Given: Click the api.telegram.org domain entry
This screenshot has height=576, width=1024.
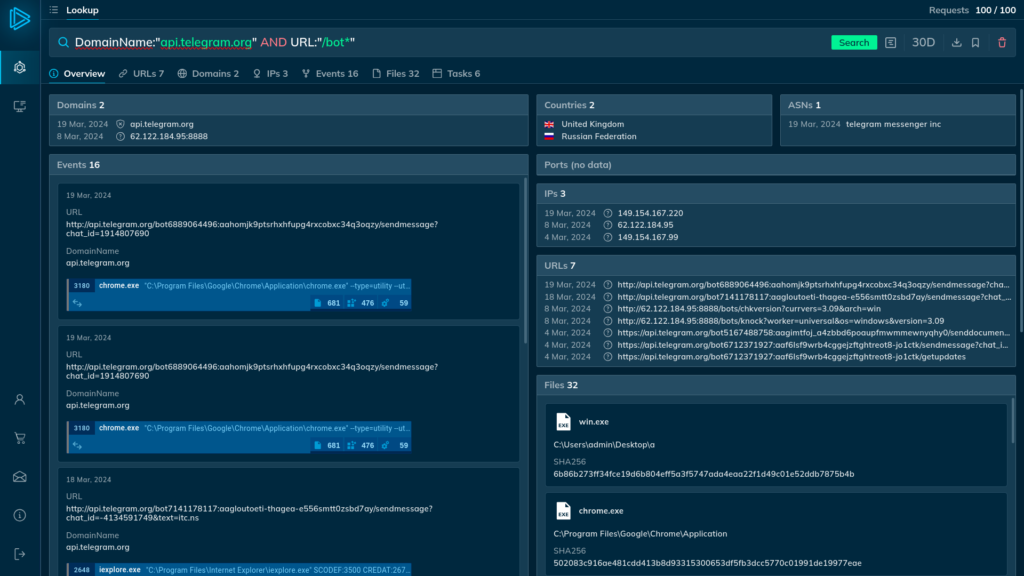Looking at the screenshot, I should click(x=162, y=124).
